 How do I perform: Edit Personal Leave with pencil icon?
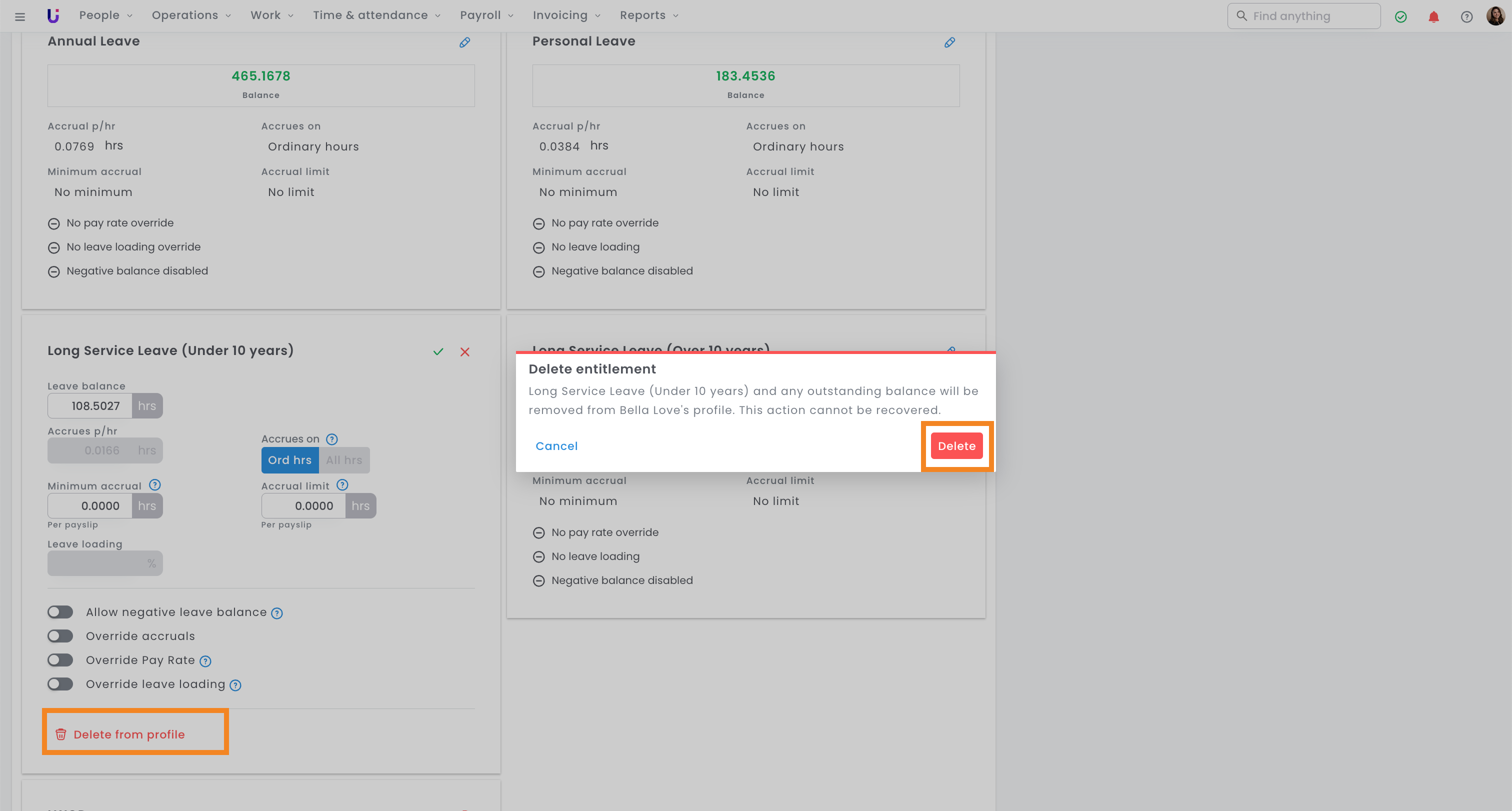tap(949, 42)
